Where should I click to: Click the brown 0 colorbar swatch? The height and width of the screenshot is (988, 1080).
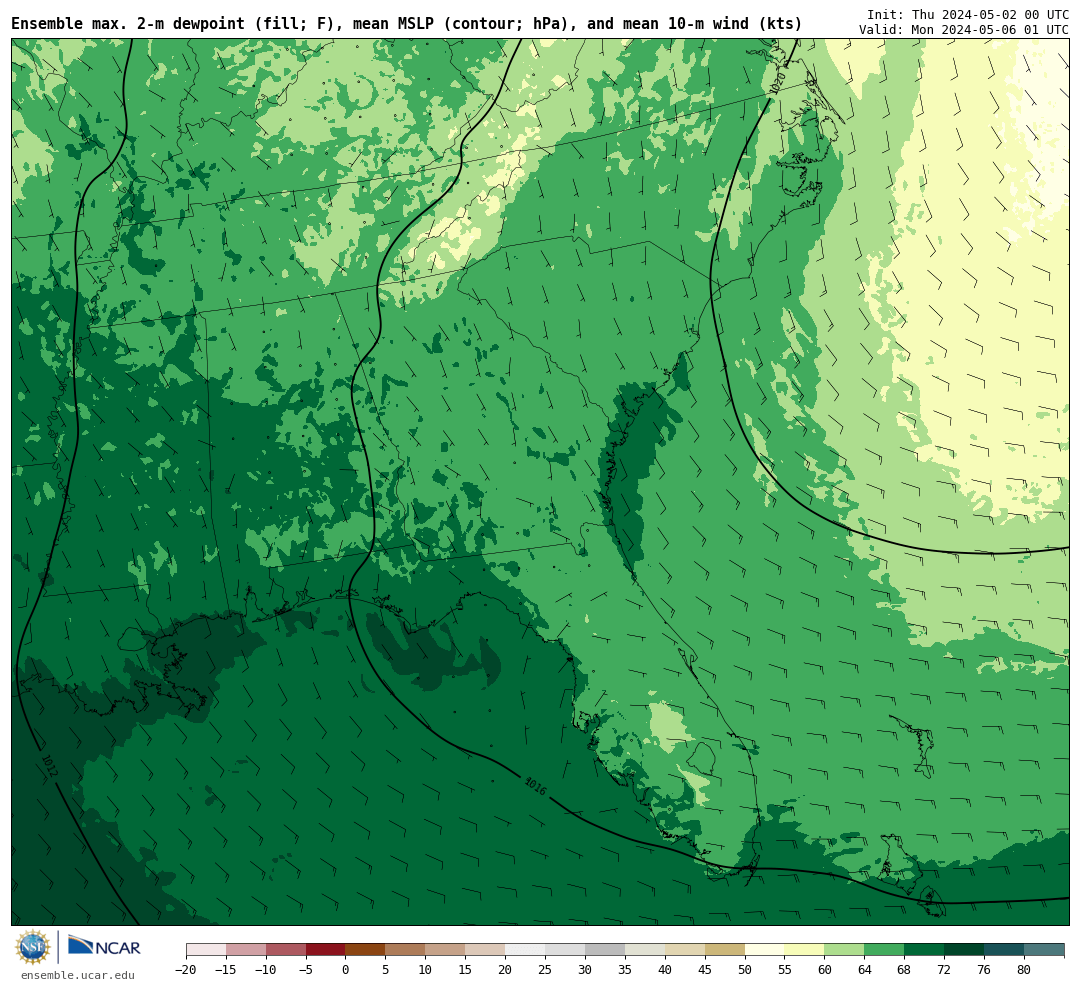click(366, 950)
